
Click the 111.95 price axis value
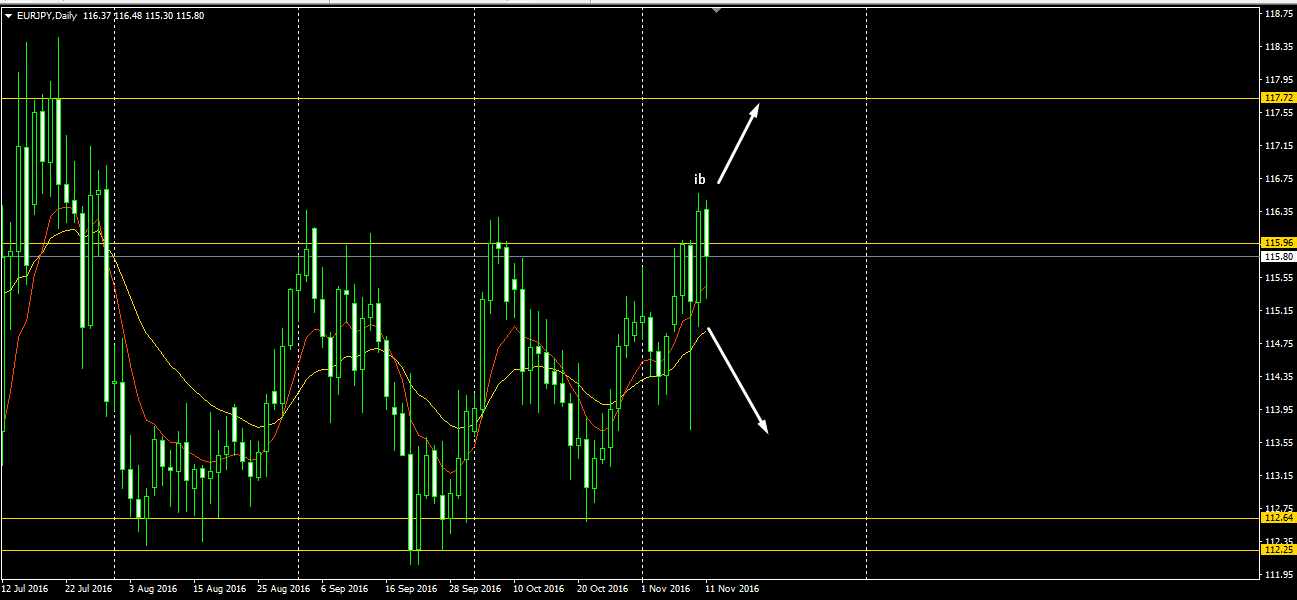click(1278, 575)
